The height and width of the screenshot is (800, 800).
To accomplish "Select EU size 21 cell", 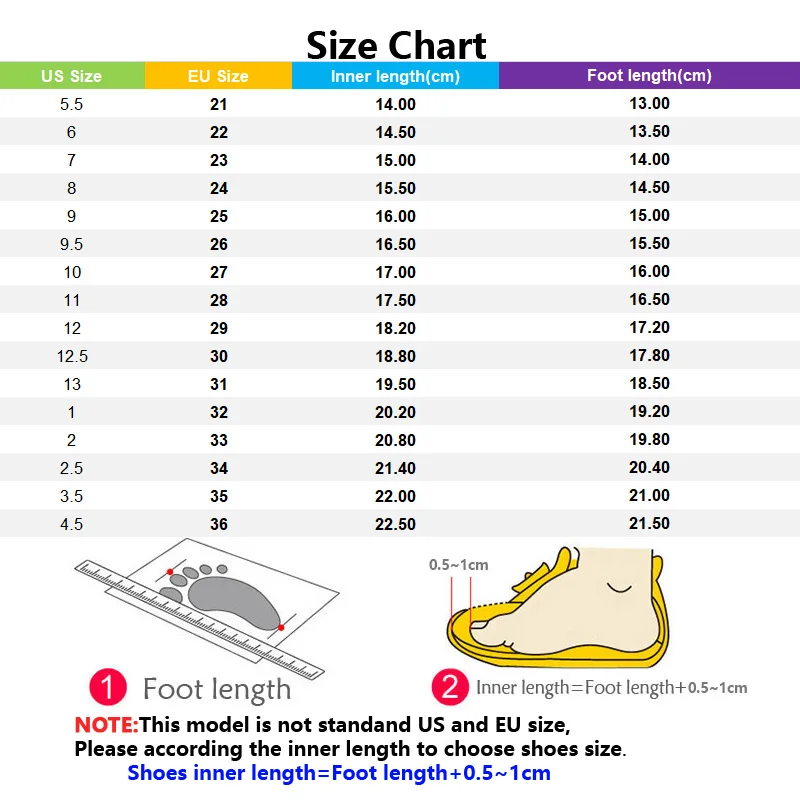I will 219,104.
